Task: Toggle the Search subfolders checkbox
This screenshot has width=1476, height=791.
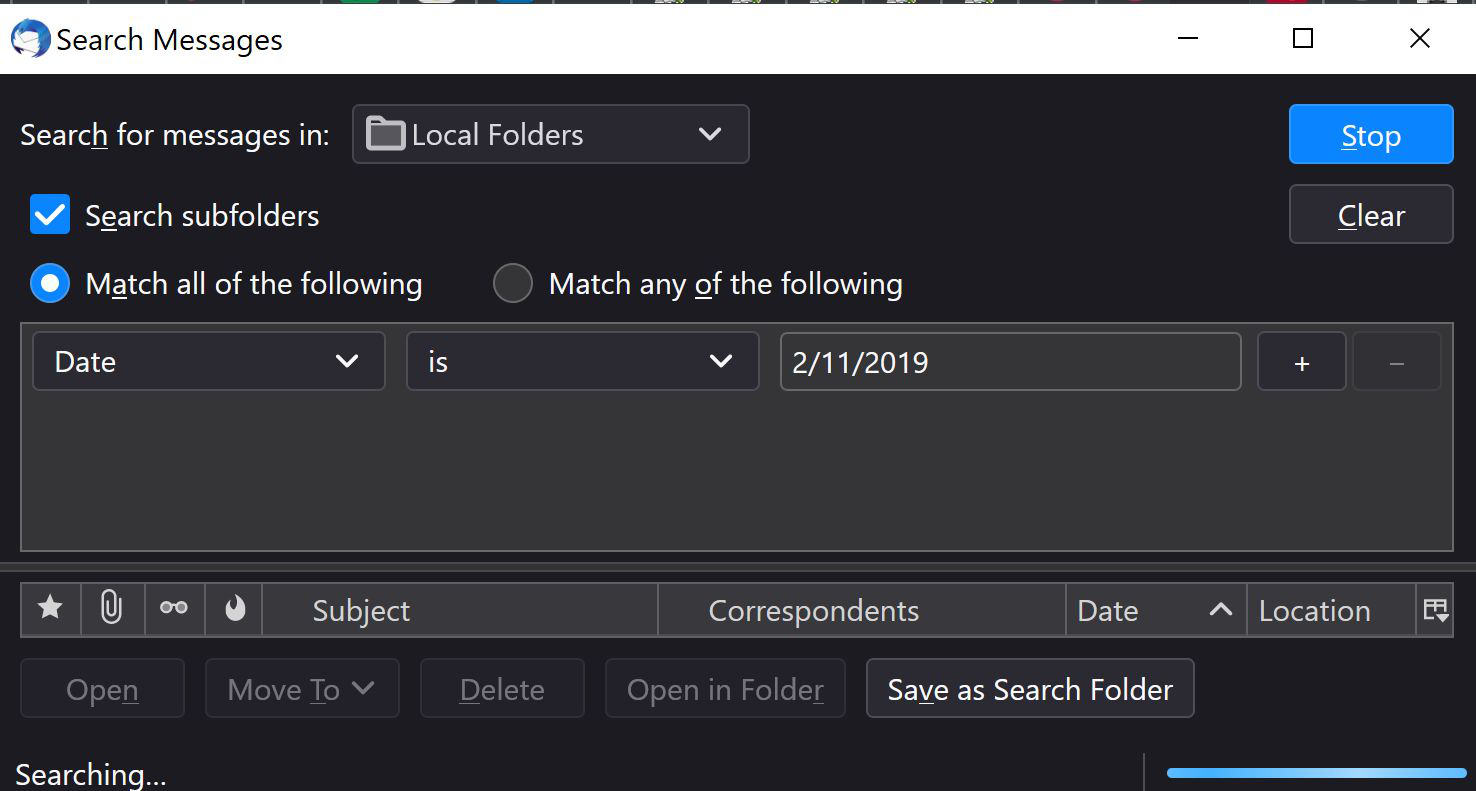Action: tap(50, 215)
